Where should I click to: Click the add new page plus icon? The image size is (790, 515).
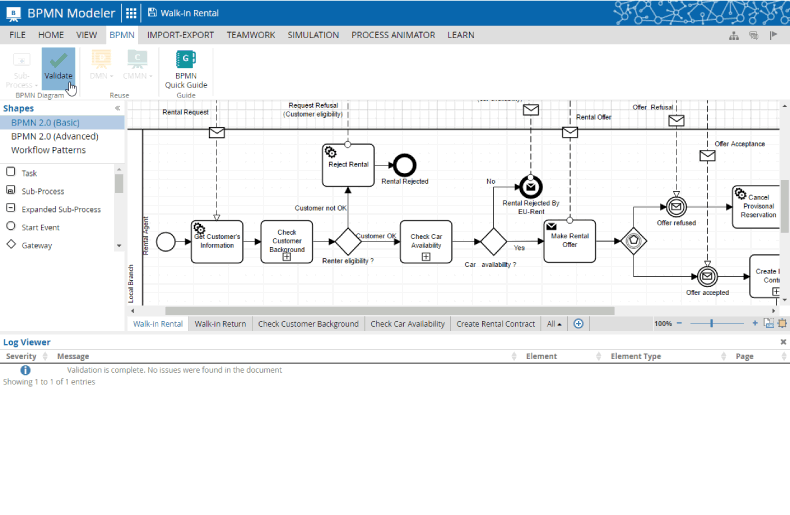click(578, 324)
